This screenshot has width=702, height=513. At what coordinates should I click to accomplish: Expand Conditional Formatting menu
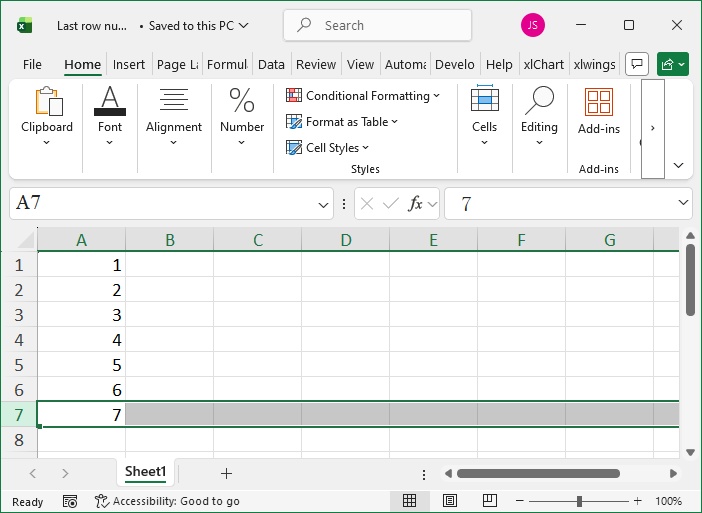363,95
